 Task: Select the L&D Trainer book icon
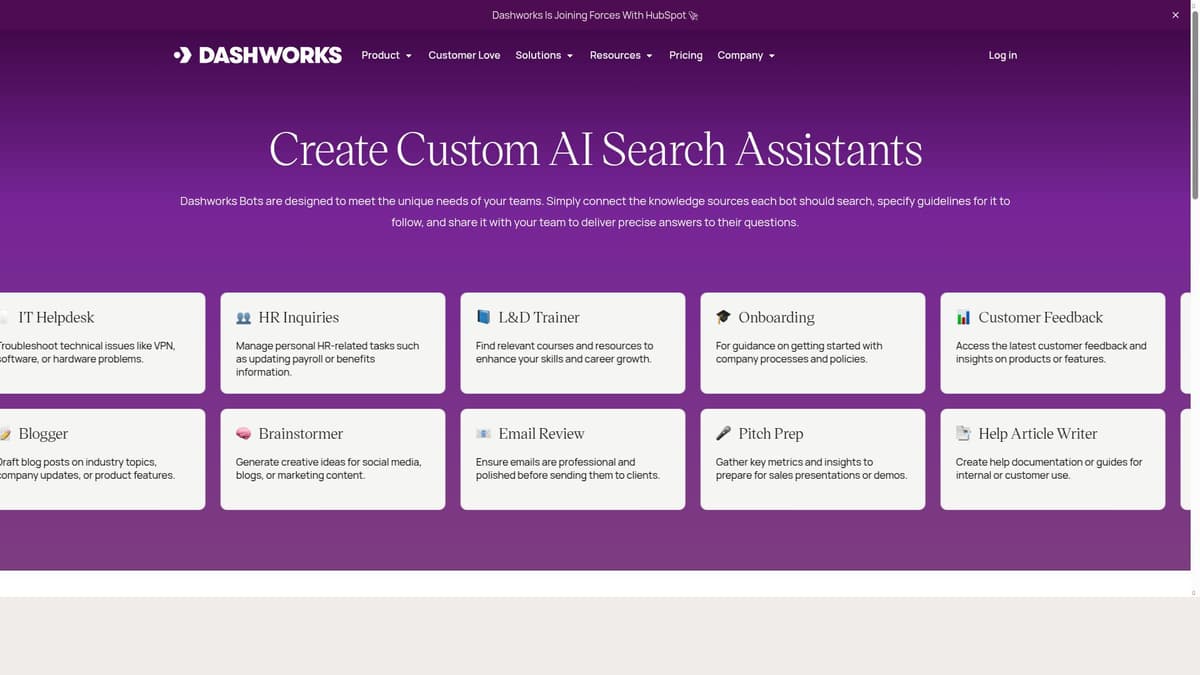point(481,317)
